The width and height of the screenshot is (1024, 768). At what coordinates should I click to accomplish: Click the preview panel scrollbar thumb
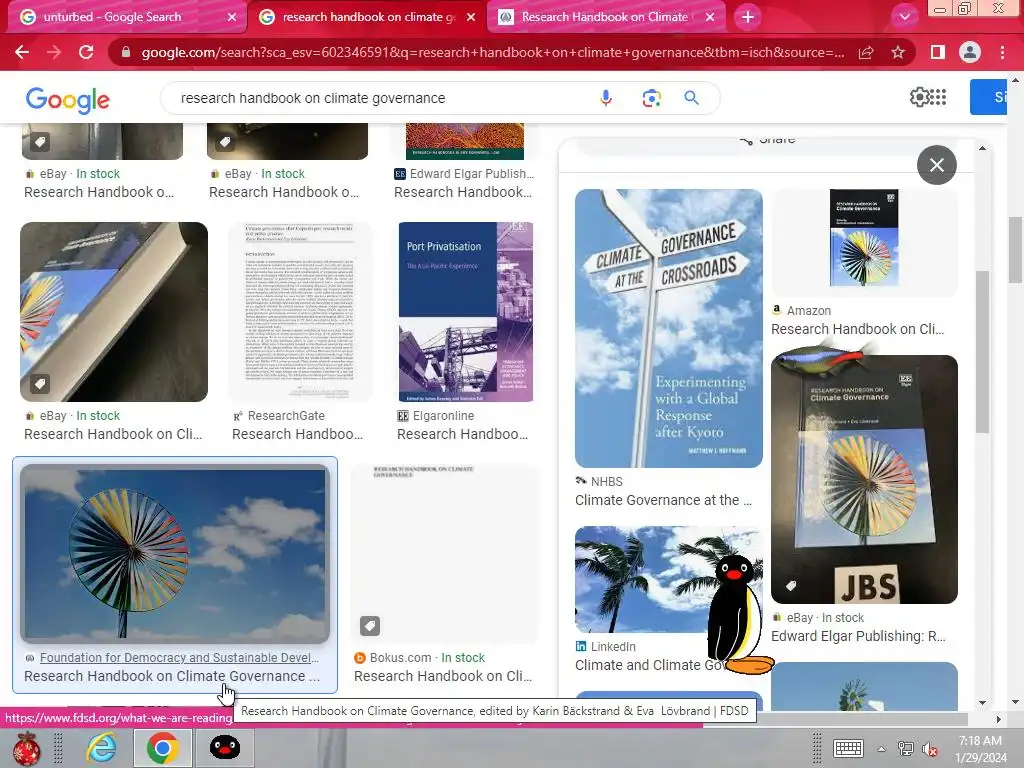982,351
